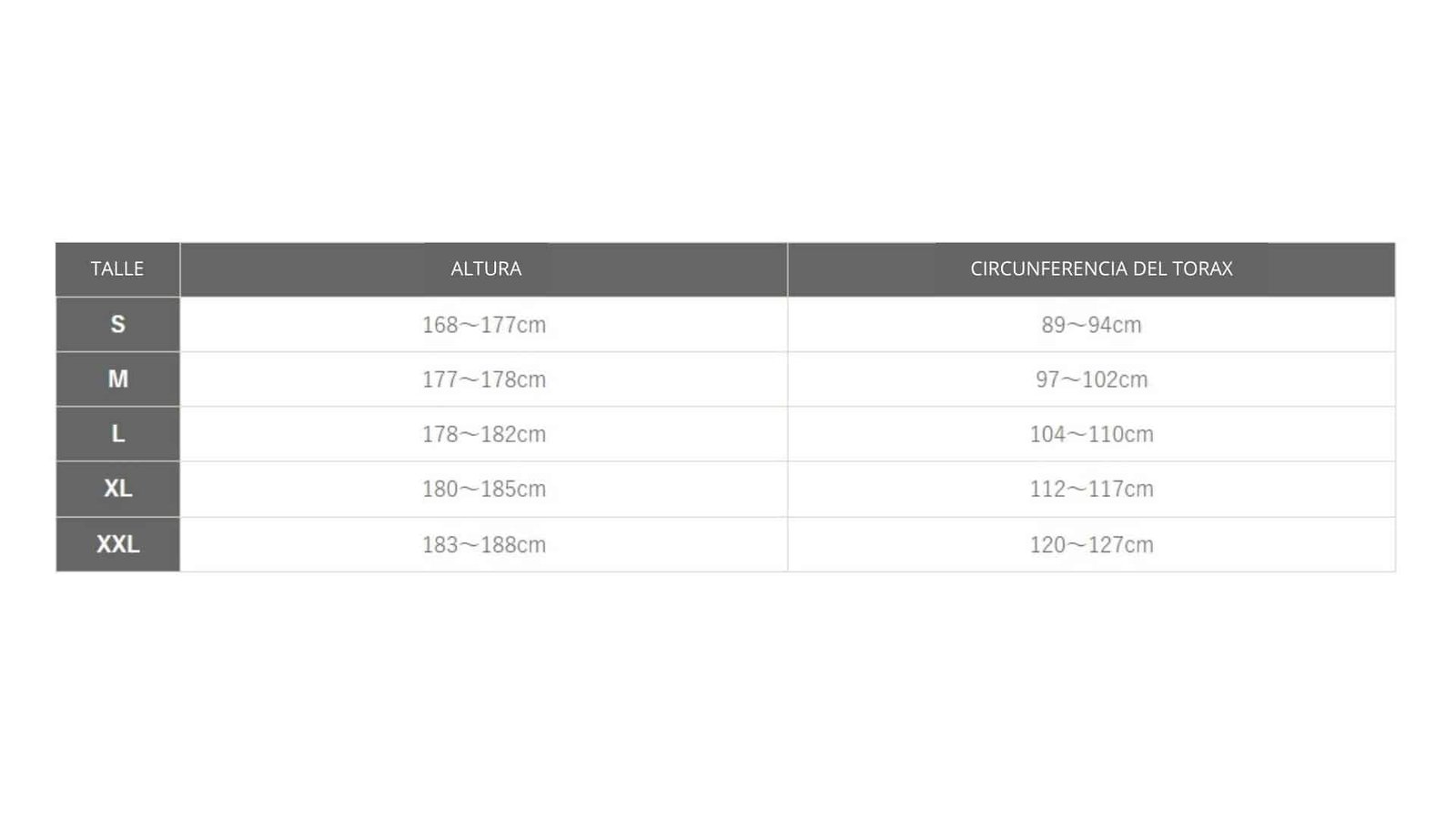Click the ALTURA column header
Image resolution: width=1456 pixels, height=819 pixels.
point(484,269)
